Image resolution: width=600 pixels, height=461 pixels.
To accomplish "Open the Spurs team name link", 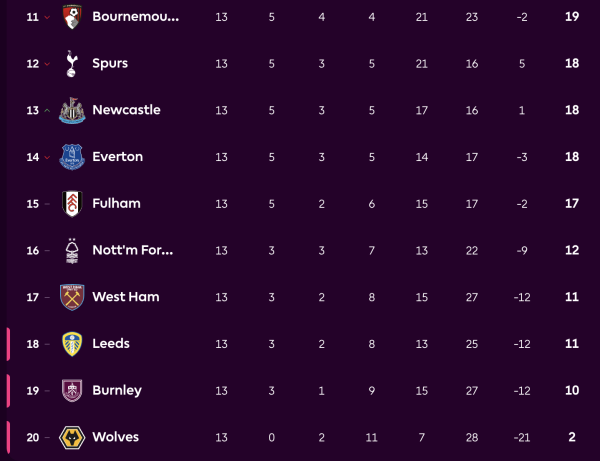I will [110, 63].
